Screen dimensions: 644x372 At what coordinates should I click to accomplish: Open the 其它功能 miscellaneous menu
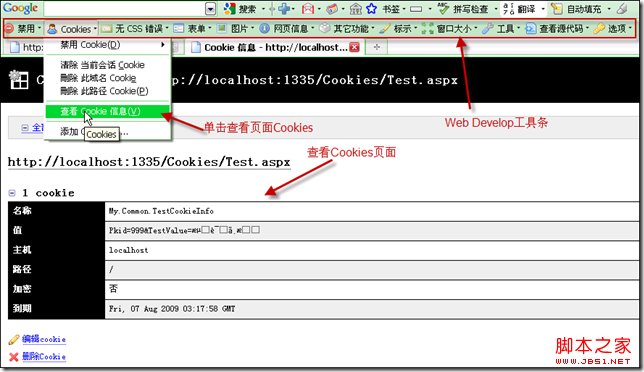[x=351, y=28]
